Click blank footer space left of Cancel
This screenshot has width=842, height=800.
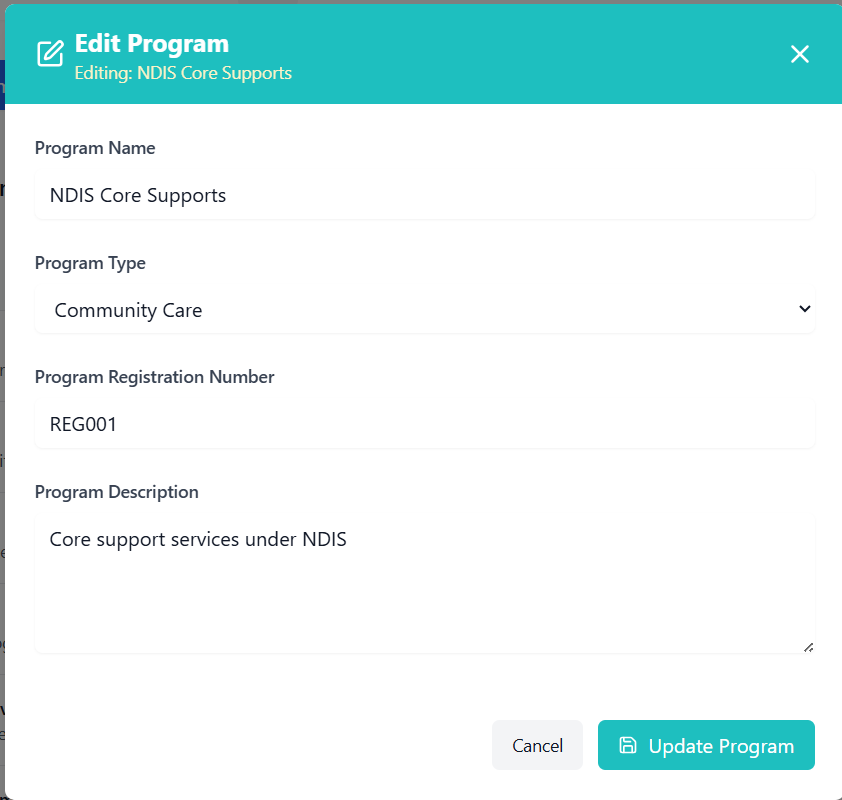pyautogui.click(x=250, y=745)
